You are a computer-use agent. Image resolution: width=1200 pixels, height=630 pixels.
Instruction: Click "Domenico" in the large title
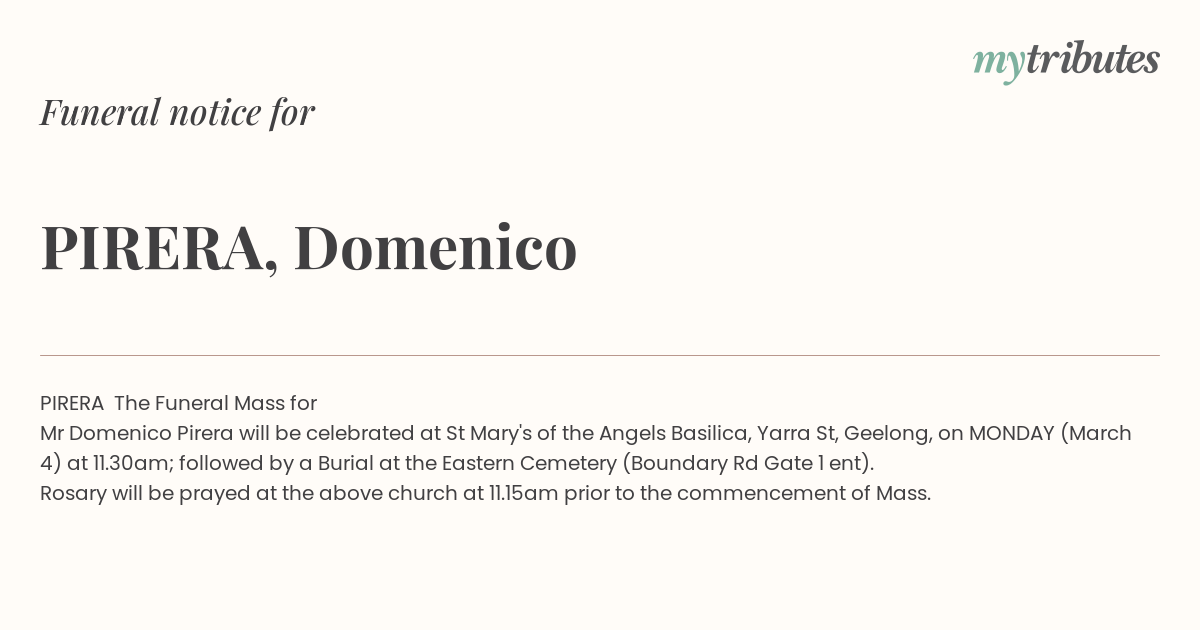(x=436, y=247)
